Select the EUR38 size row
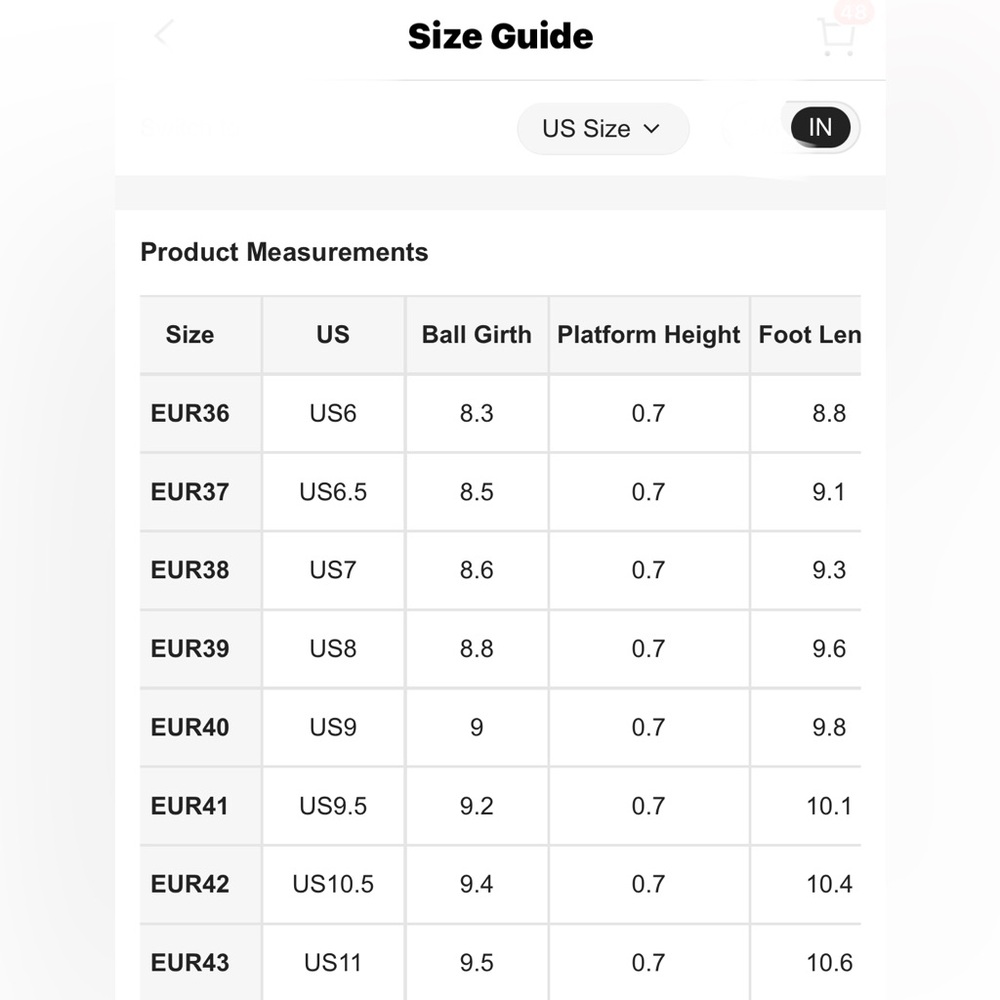The image size is (1000, 1000). pos(501,570)
